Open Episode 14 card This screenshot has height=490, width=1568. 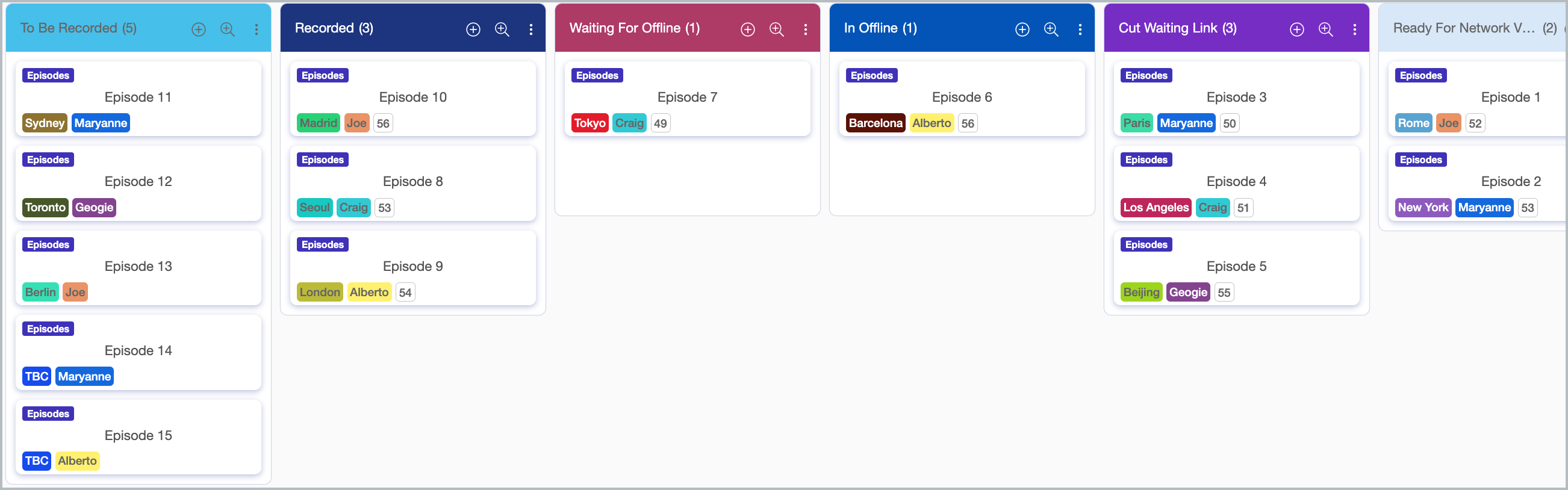click(x=138, y=352)
